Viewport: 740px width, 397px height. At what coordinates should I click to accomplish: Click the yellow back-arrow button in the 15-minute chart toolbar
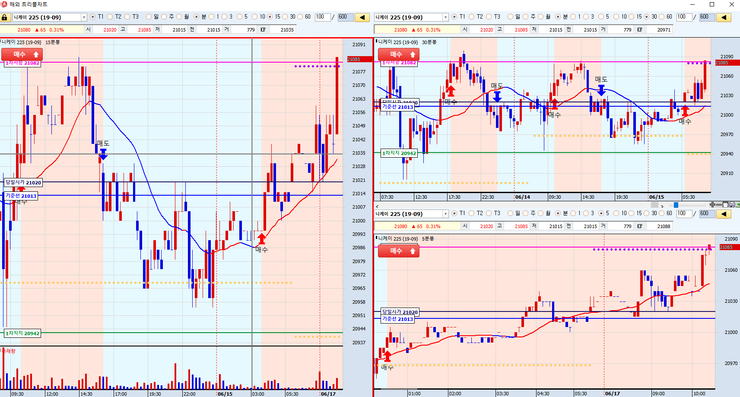pyautogui.click(x=362, y=17)
